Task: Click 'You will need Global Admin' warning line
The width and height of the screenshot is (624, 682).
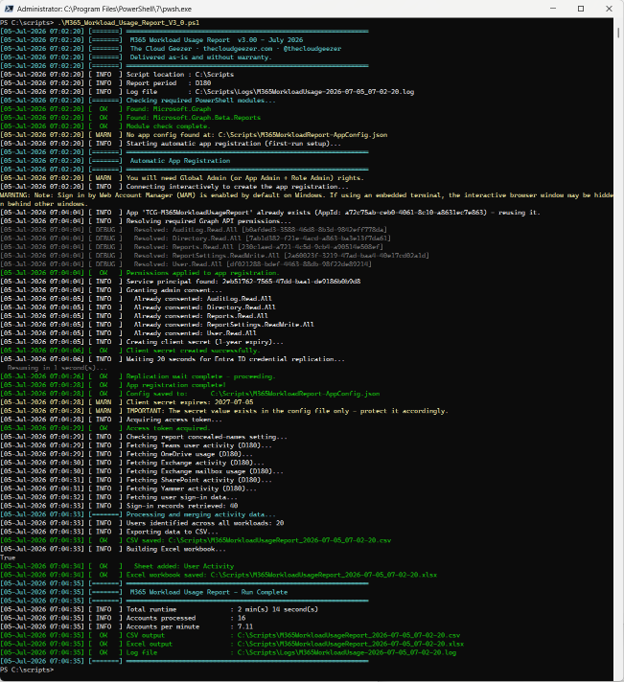Action: pyautogui.click(x=245, y=178)
